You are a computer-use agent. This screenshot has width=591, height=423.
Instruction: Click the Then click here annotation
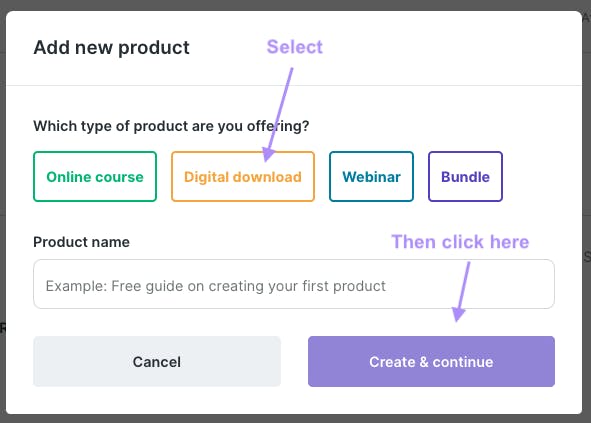click(460, 242)
